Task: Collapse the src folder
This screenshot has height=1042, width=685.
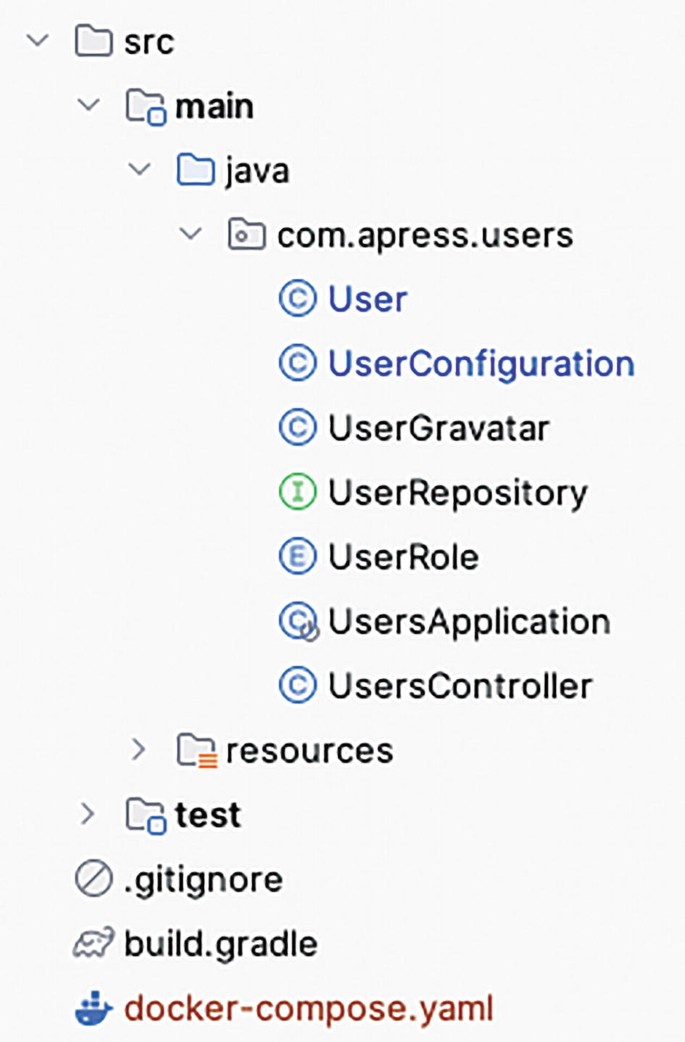Action: (x=38, y=41)
